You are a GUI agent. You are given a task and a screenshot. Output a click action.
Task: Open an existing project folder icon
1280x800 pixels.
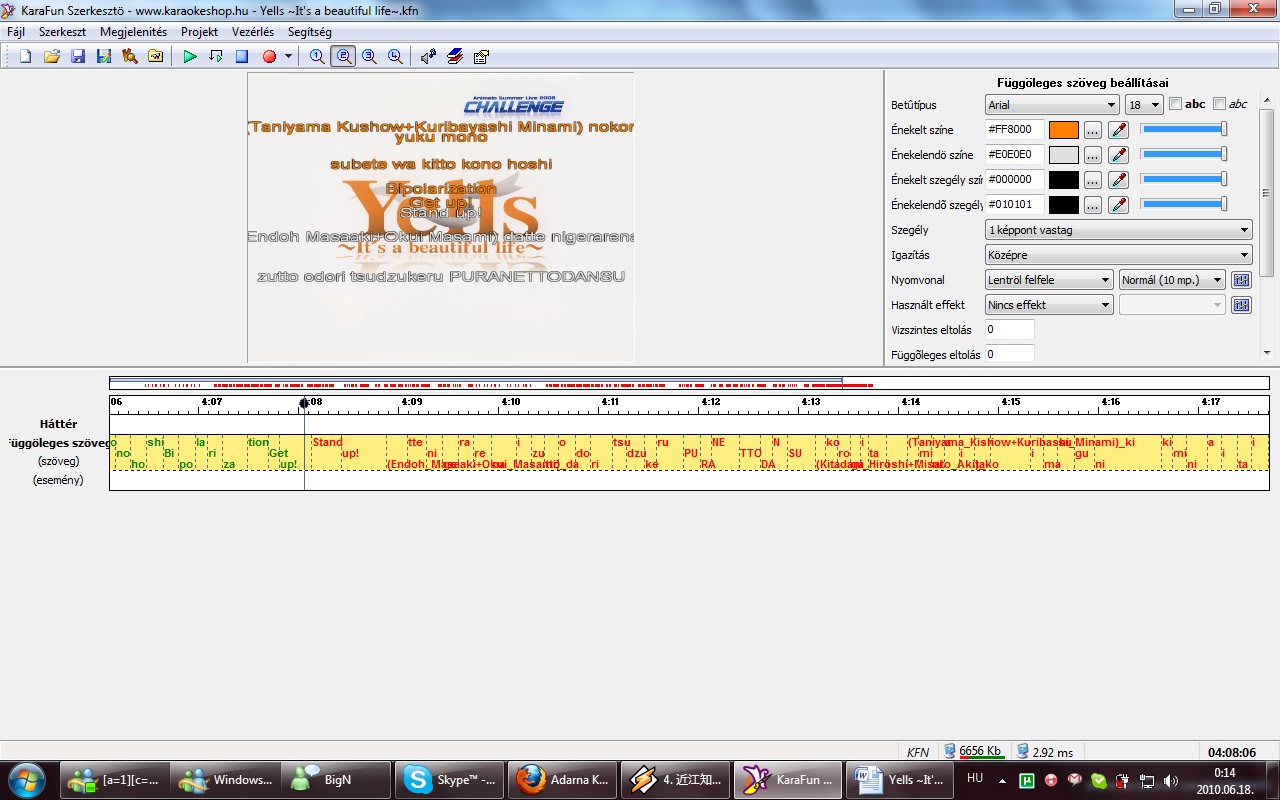(x=52, y=57)
